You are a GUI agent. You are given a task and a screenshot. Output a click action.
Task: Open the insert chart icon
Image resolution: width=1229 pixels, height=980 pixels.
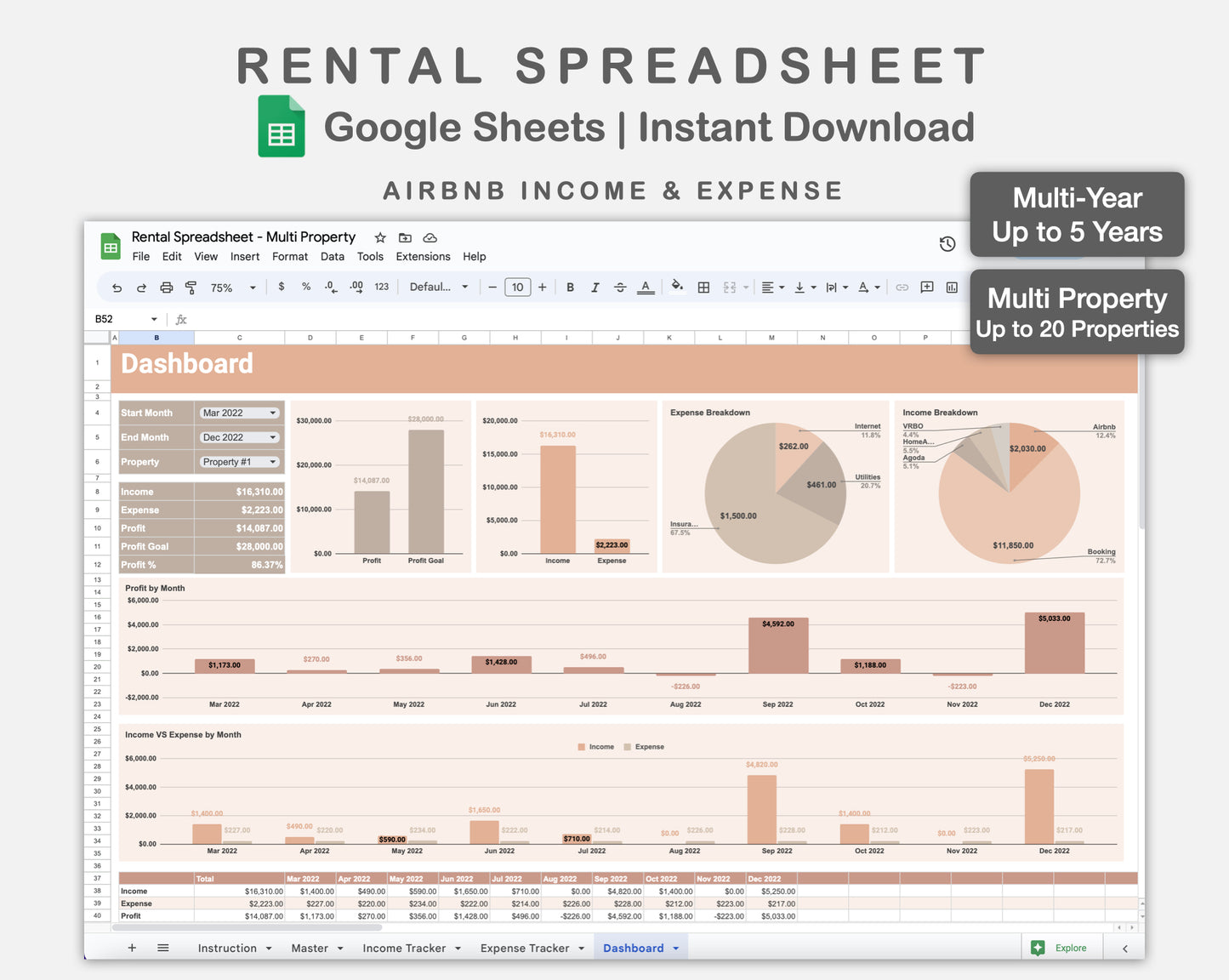click(952, 288)
